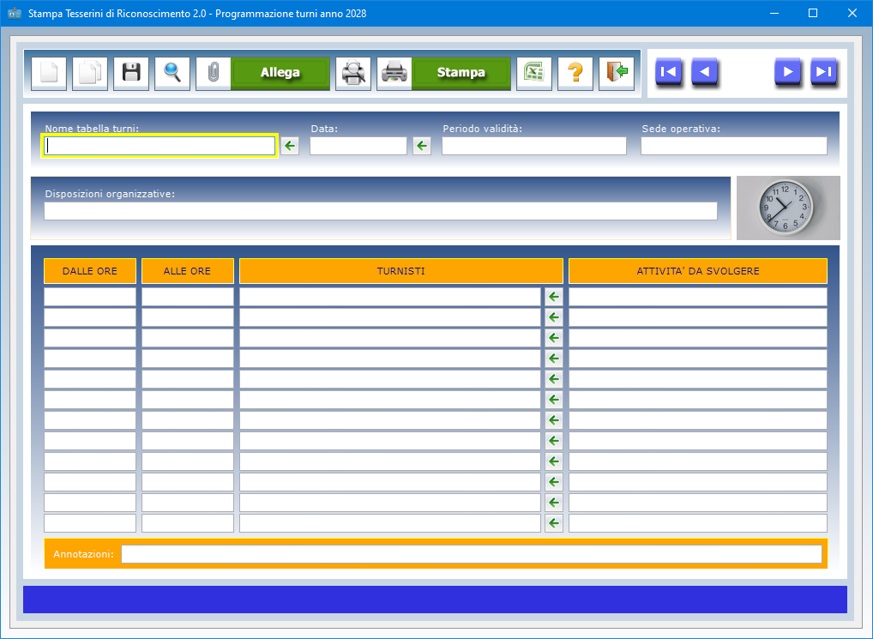Click the ALLE ORE column header
The height and width of the screenshot is (639, 873).
(188, 271)
